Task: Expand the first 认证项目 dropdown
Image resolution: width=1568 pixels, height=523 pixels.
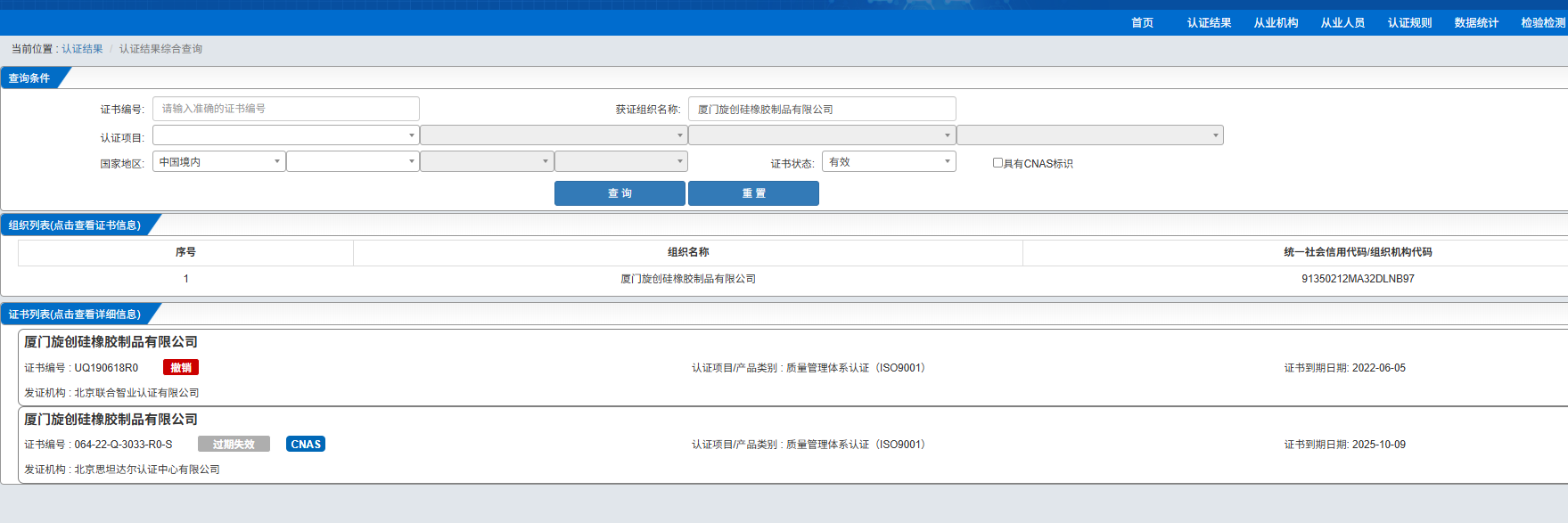Action: tap(285, 136)
